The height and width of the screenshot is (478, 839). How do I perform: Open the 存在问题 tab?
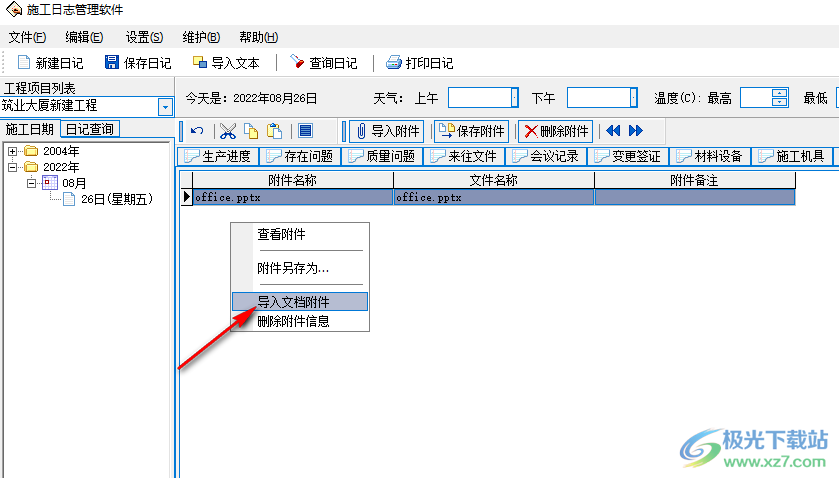coord(300,156)
